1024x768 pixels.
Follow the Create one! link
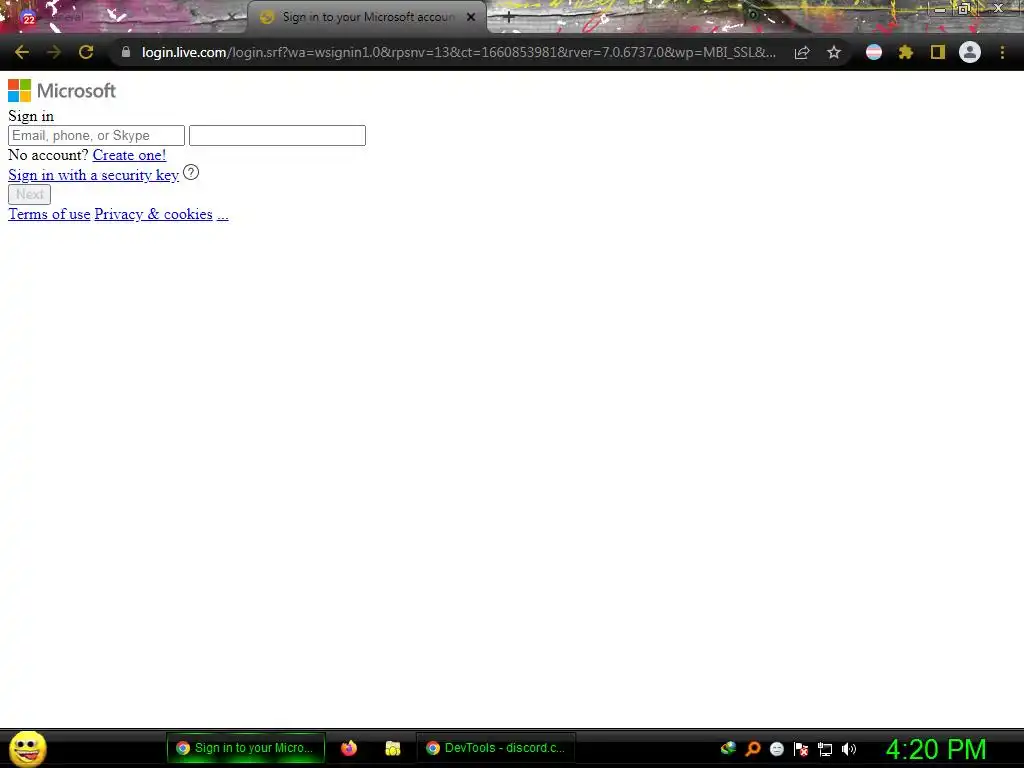click(x=129, y=155)
